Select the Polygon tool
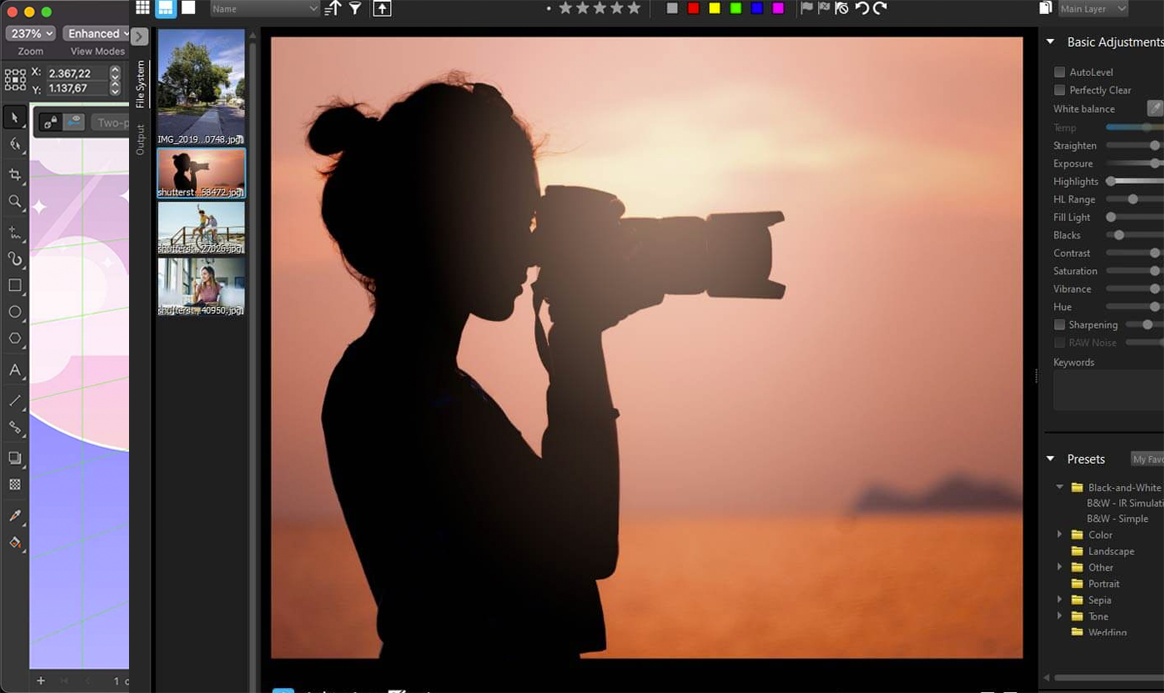 tap(14, 338)
